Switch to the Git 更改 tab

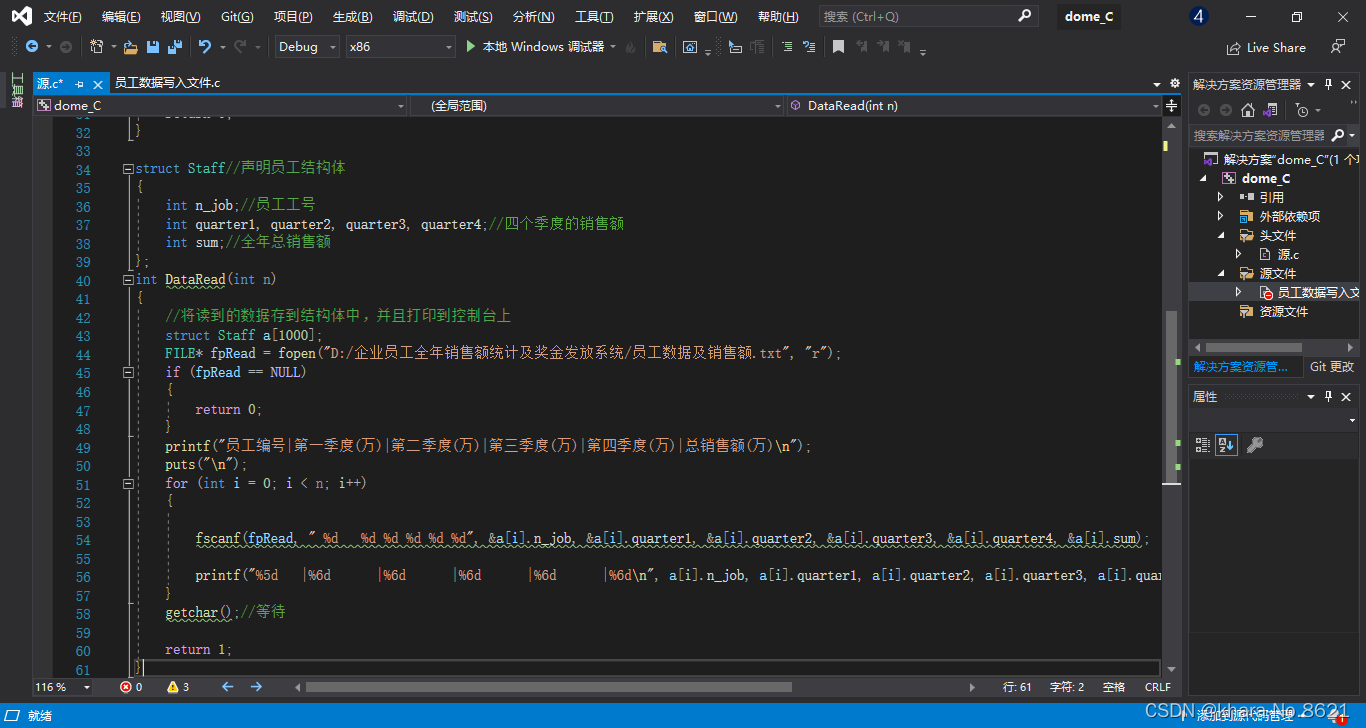[x=1332, y=367]
